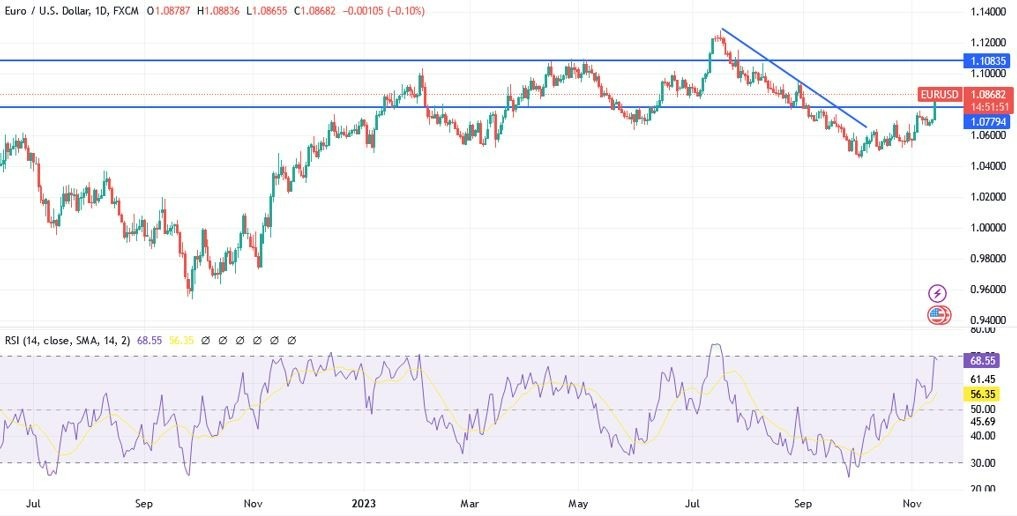Click the C1.08682 close value
Viewport: 1017px width, 516px height.
click(x=315, y=11)
